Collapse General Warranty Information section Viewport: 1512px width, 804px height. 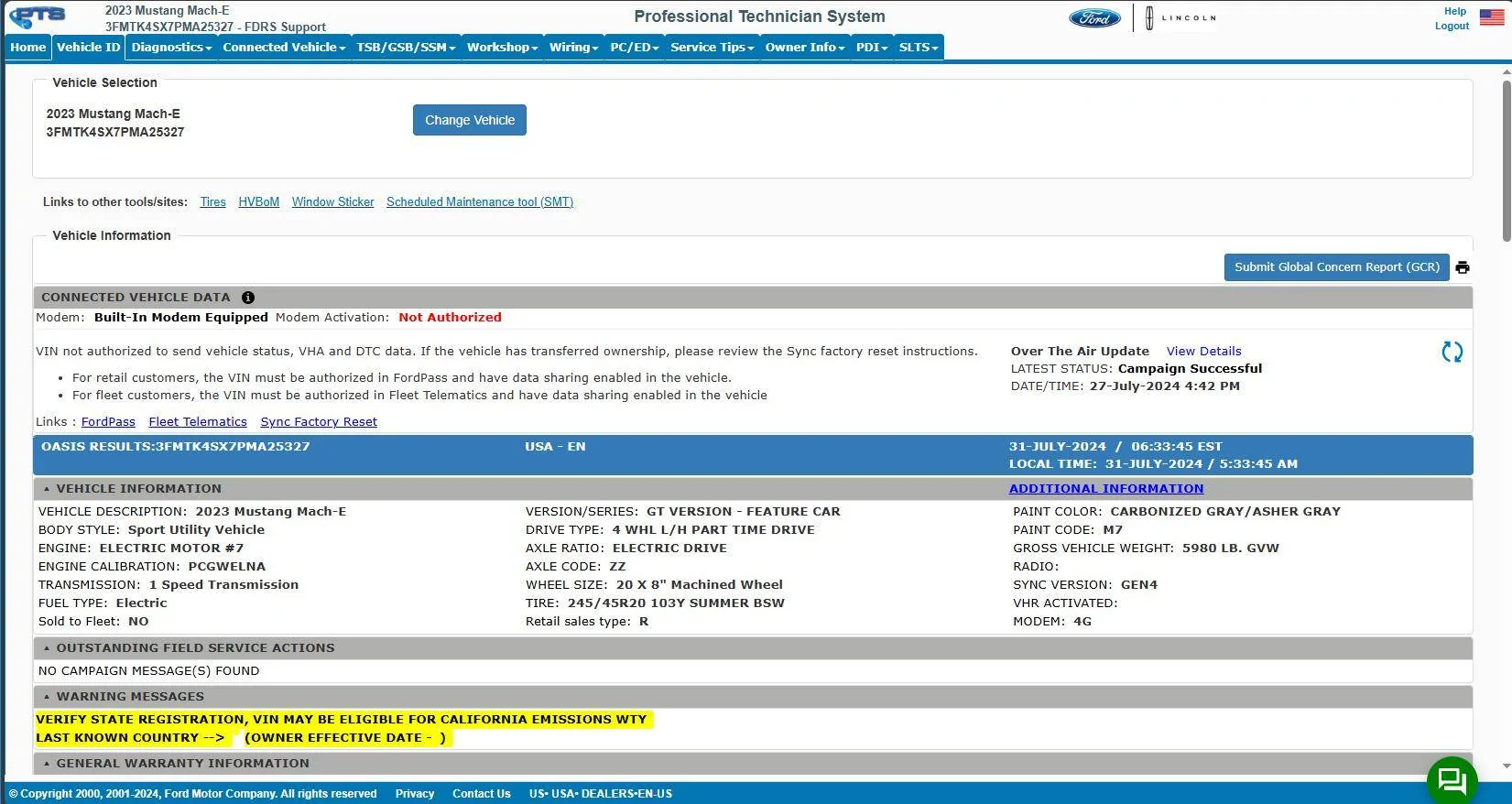click(47, 764)
